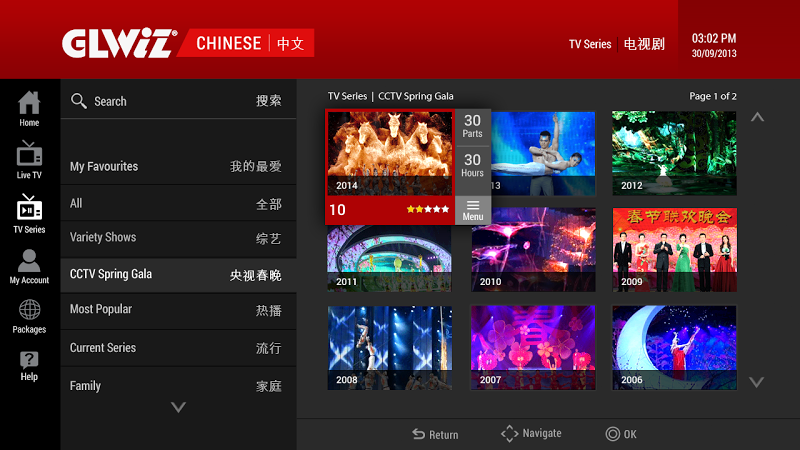Open the 2012 Spring Gala thumbnail
Image resolution: width=800 pixels, height=450 pixels.
point(674,153)
